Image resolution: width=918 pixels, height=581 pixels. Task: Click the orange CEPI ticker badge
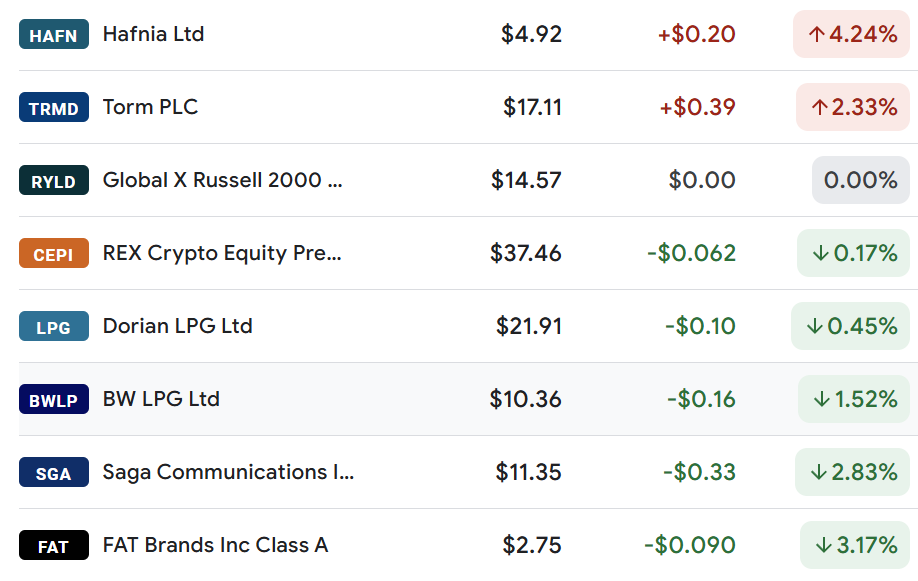coord(54,253)
